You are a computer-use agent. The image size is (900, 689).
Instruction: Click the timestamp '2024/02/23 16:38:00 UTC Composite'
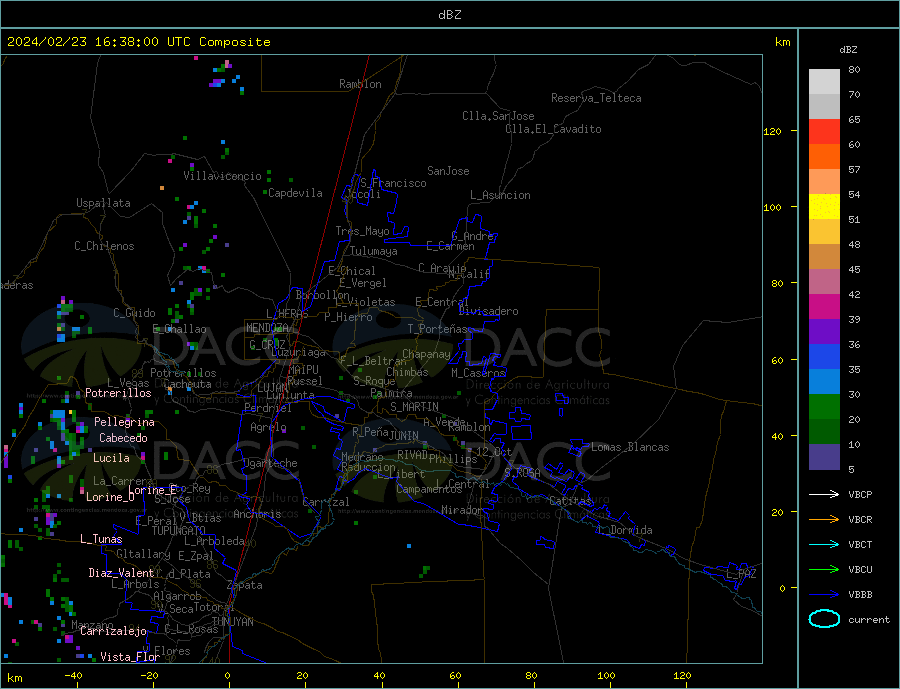coord(138,42)
